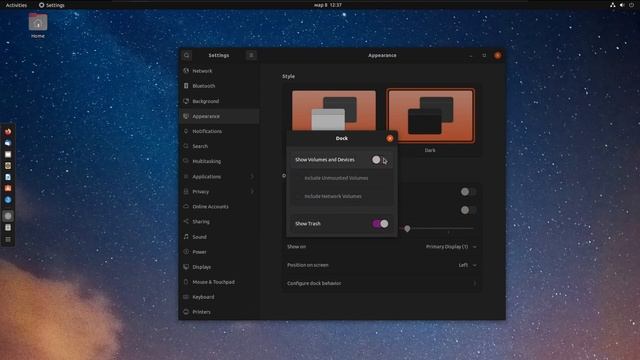Open LibreOffice Writer from the dock
This screenshot has height=360, width=640.
click(8, 177)
